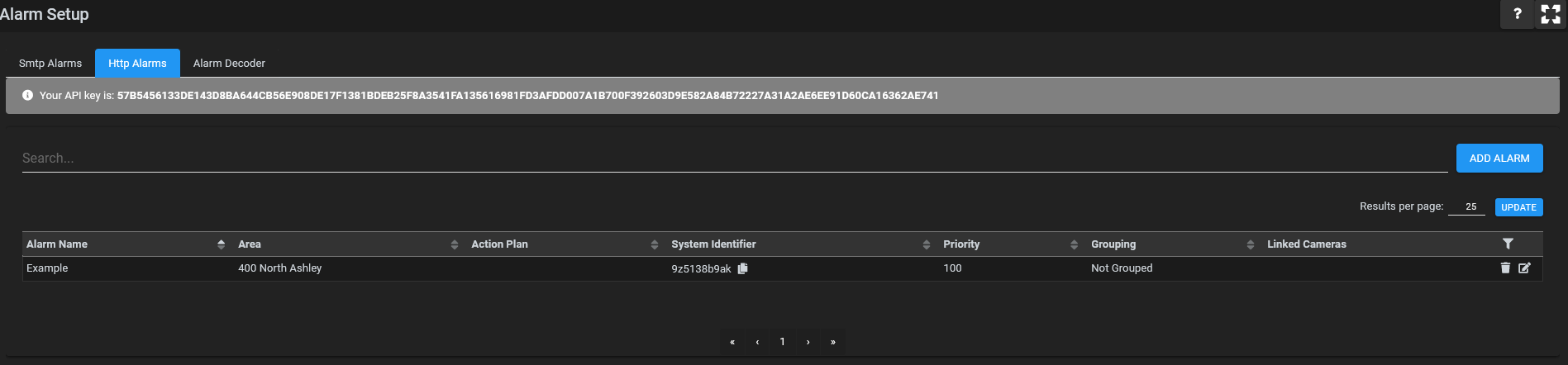Open the table column filter icon

click(1508, 244)
